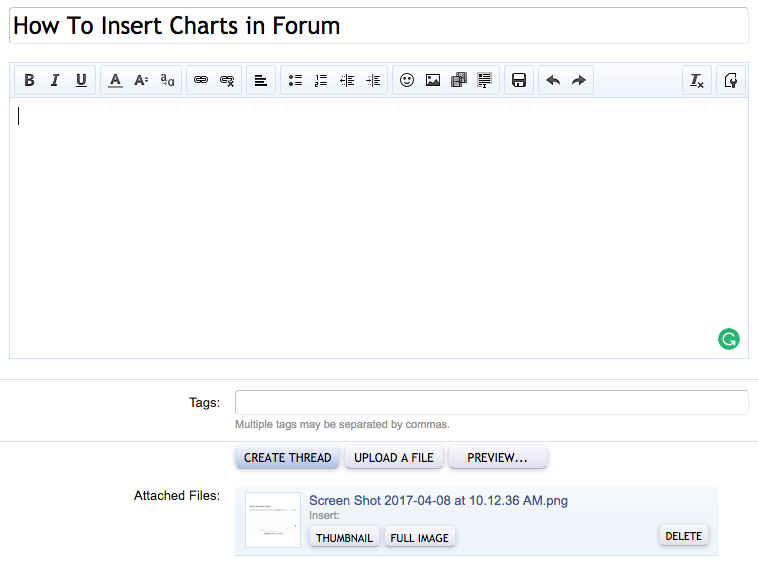
Task: Click the insert image icon
Action: click(x=433, y=81)
